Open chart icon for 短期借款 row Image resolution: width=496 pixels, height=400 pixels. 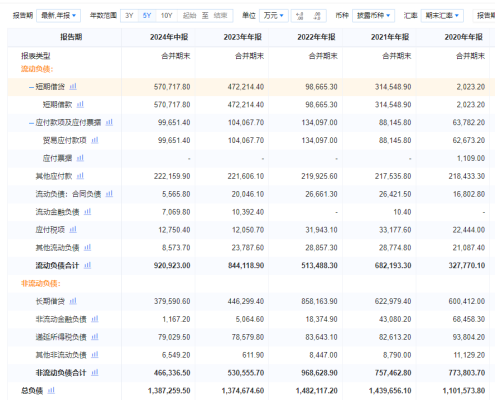click(x=80, y=105)
